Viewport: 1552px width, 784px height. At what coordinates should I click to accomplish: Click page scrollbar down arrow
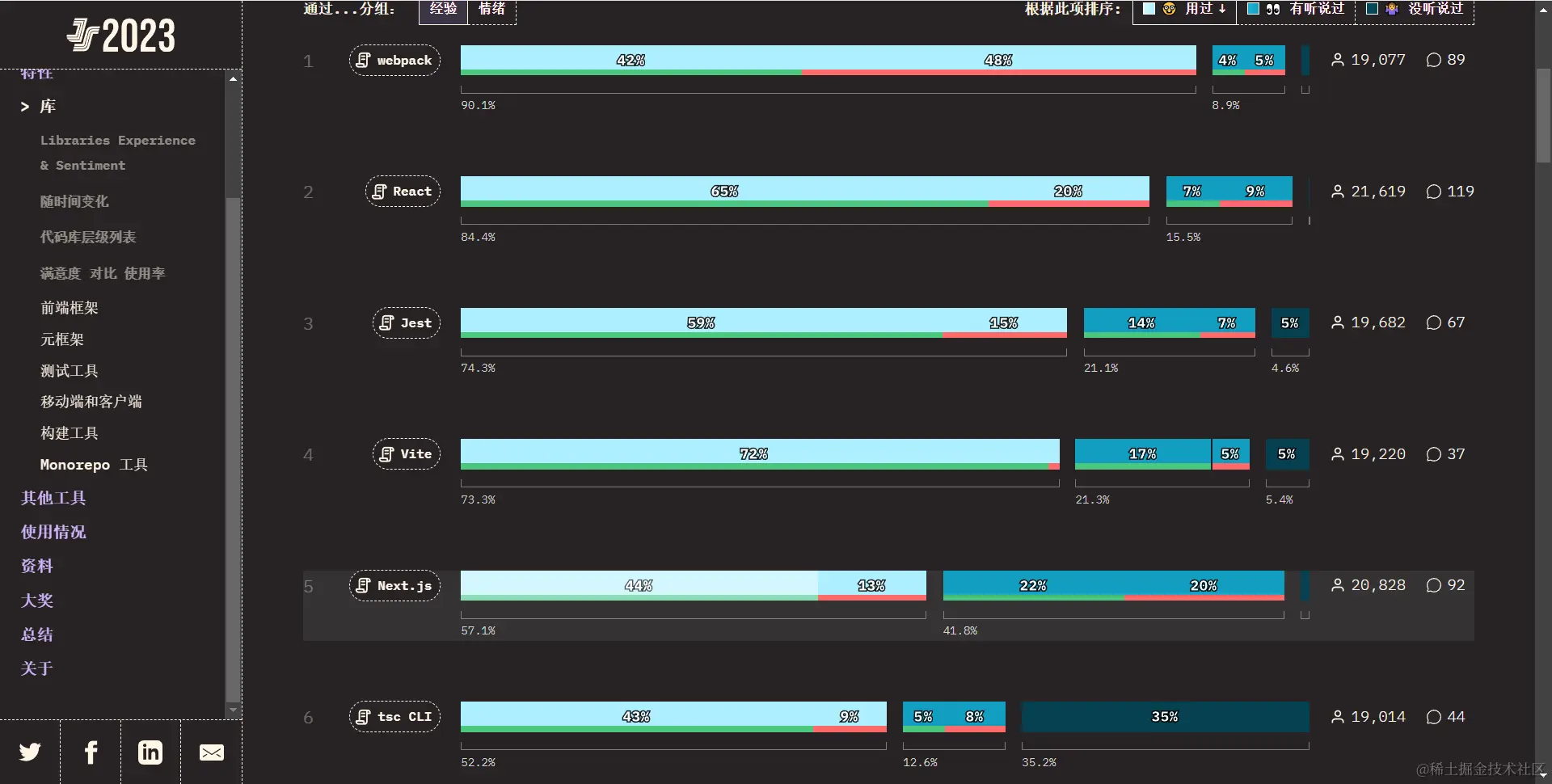(1543, 775)
